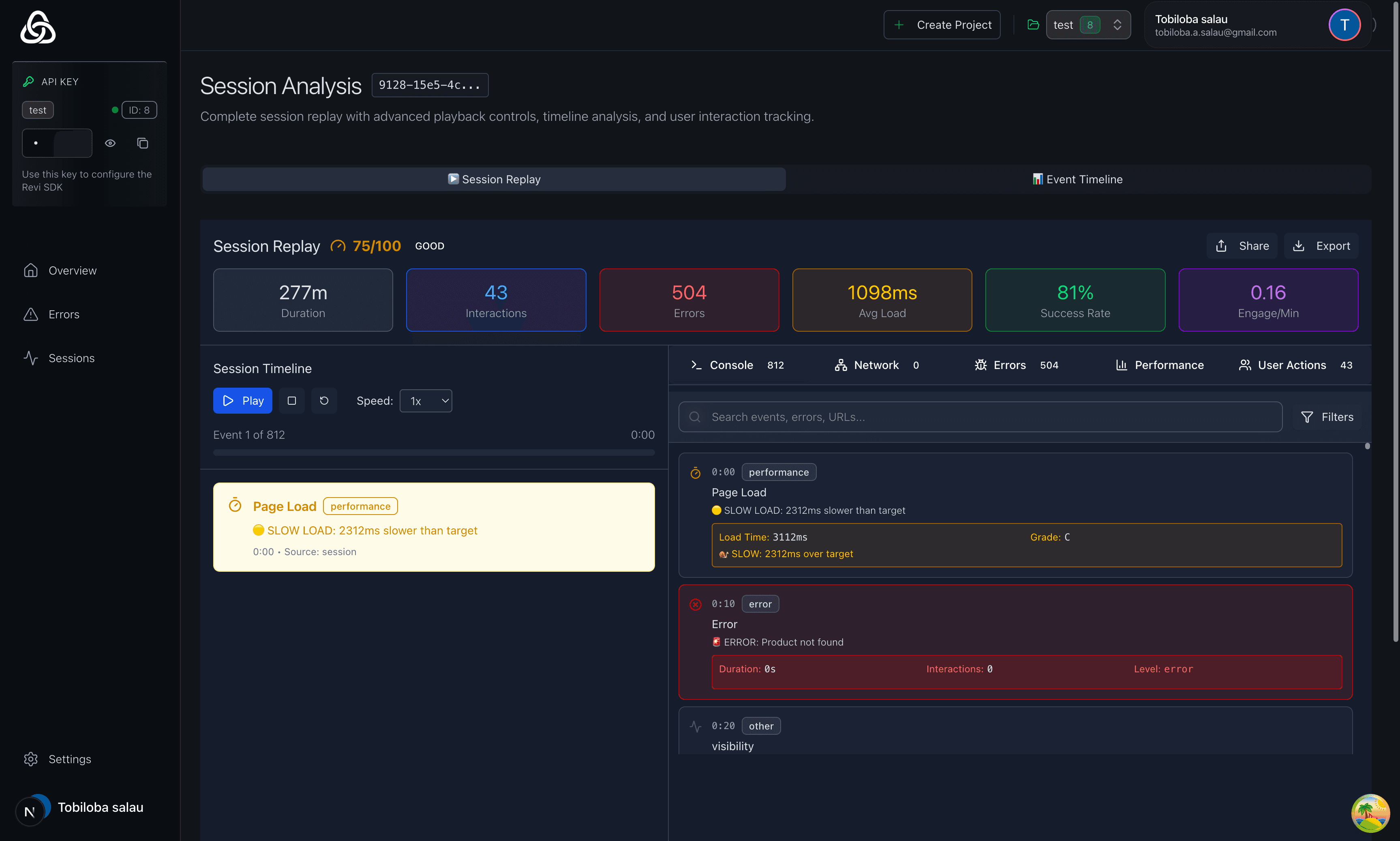Reveal the hidden API key value
This screenshot has width=1400, height=841.
[110, 143]
